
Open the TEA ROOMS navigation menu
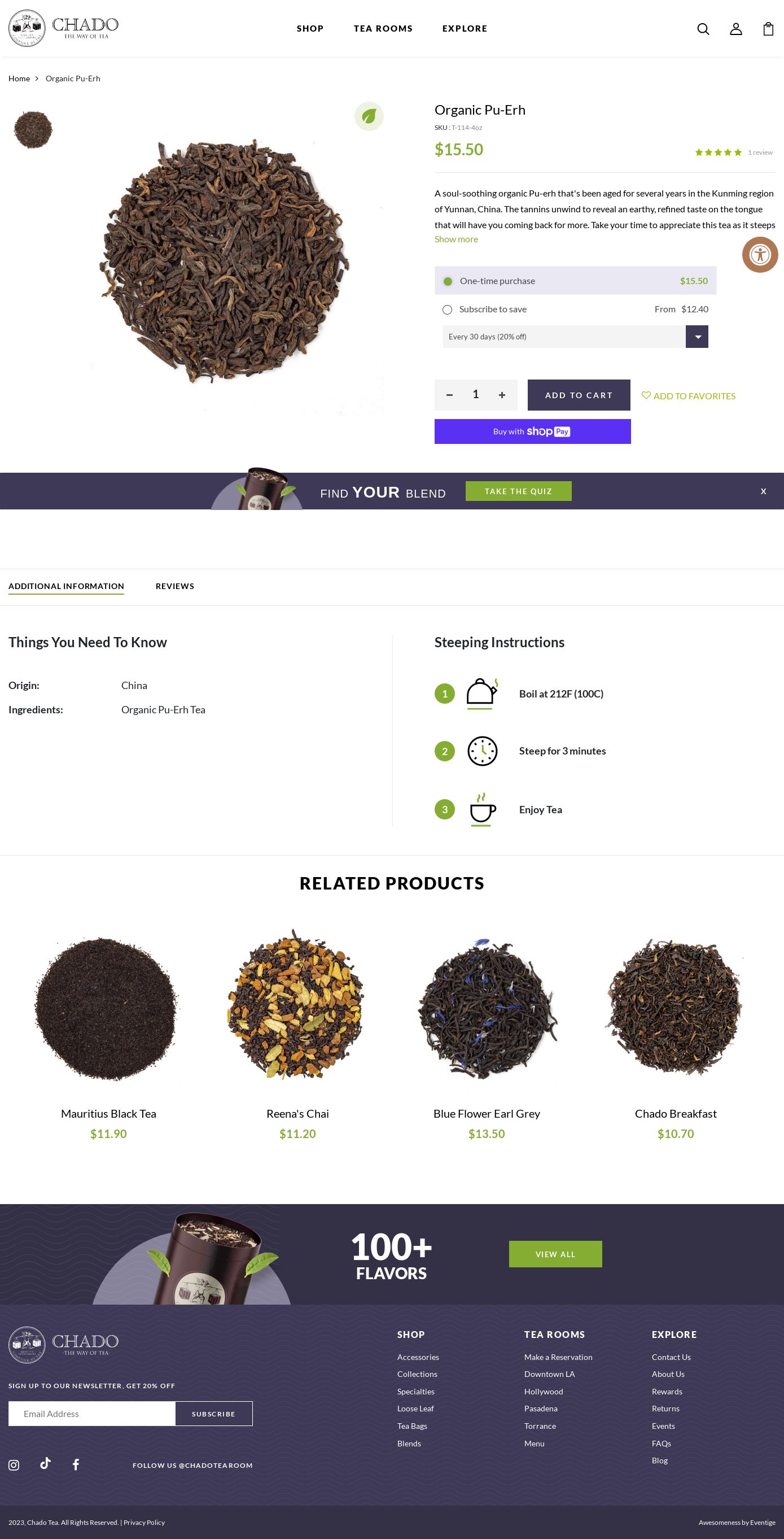pos(383,29)
